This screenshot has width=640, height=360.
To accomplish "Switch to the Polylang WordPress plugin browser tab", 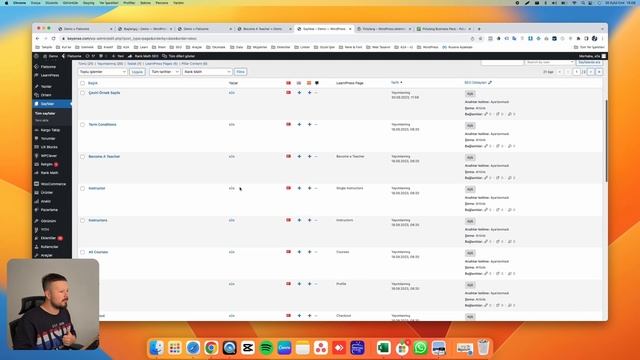I will [x=384, y=29].
